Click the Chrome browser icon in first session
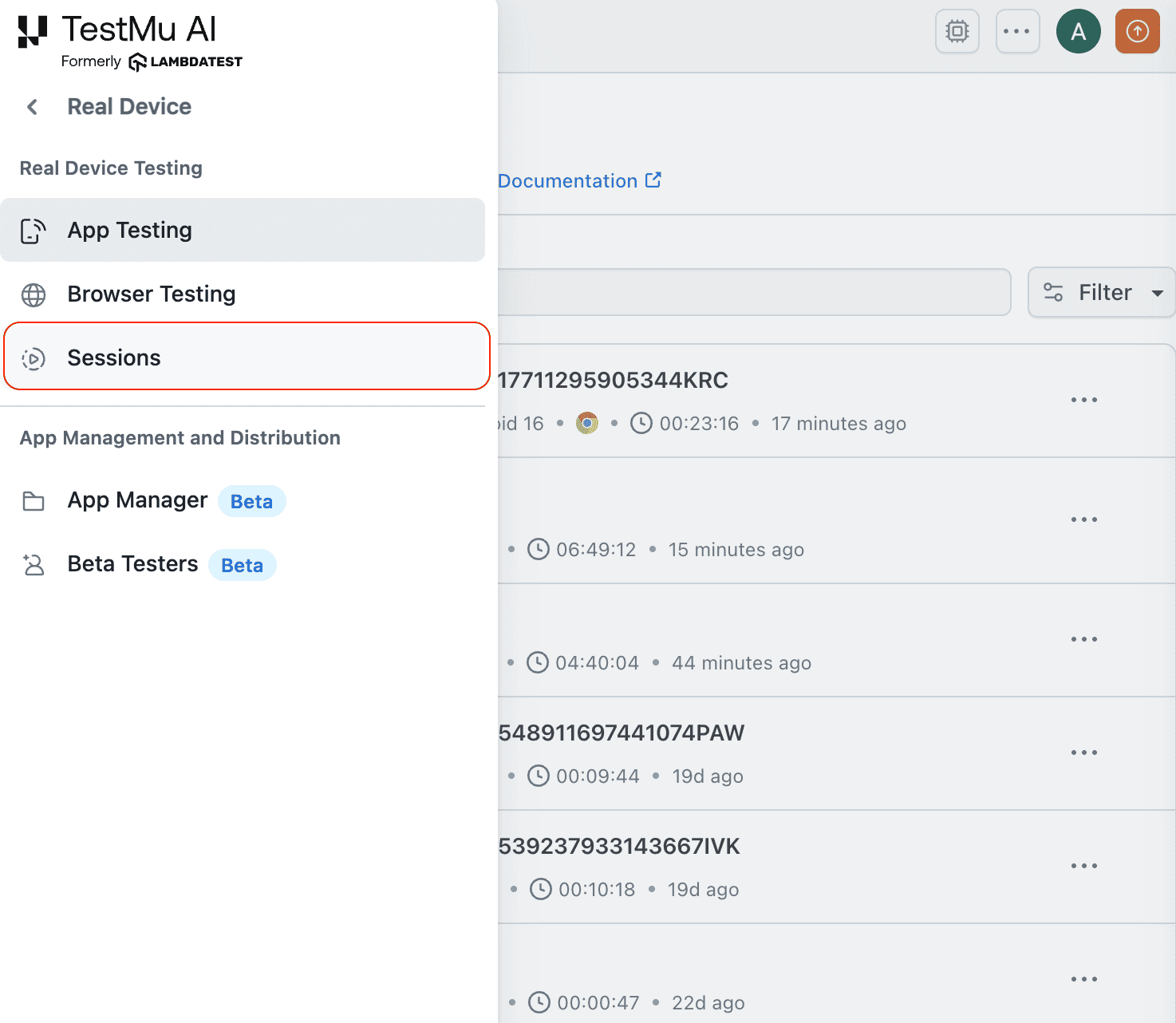The image size is (1176, 1023). pyautogui.click(x=587, y=423)
